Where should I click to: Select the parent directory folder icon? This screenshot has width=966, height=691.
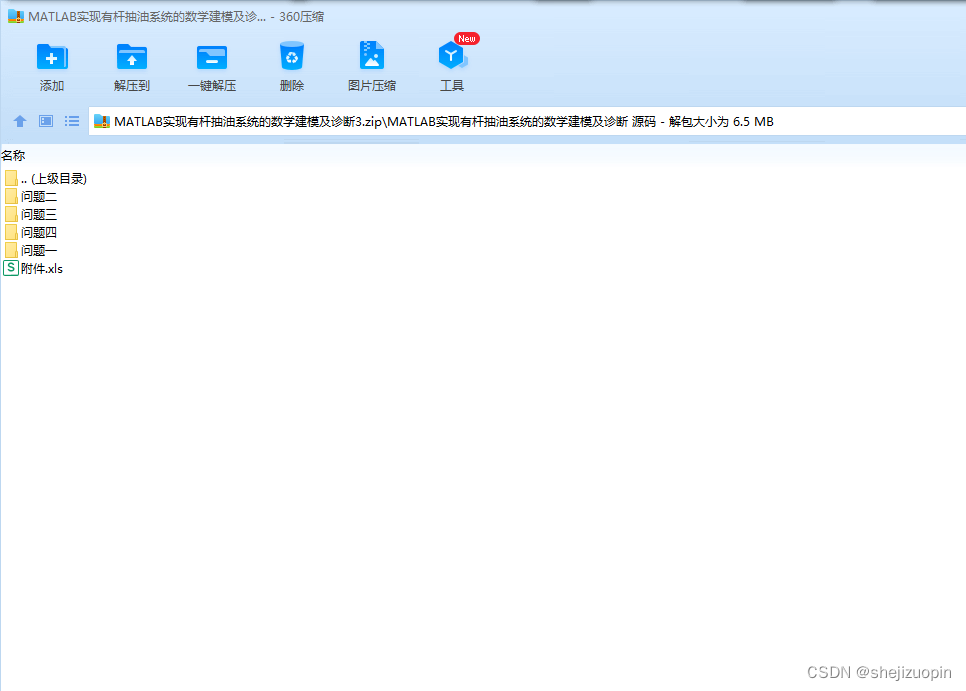point(11,179)
